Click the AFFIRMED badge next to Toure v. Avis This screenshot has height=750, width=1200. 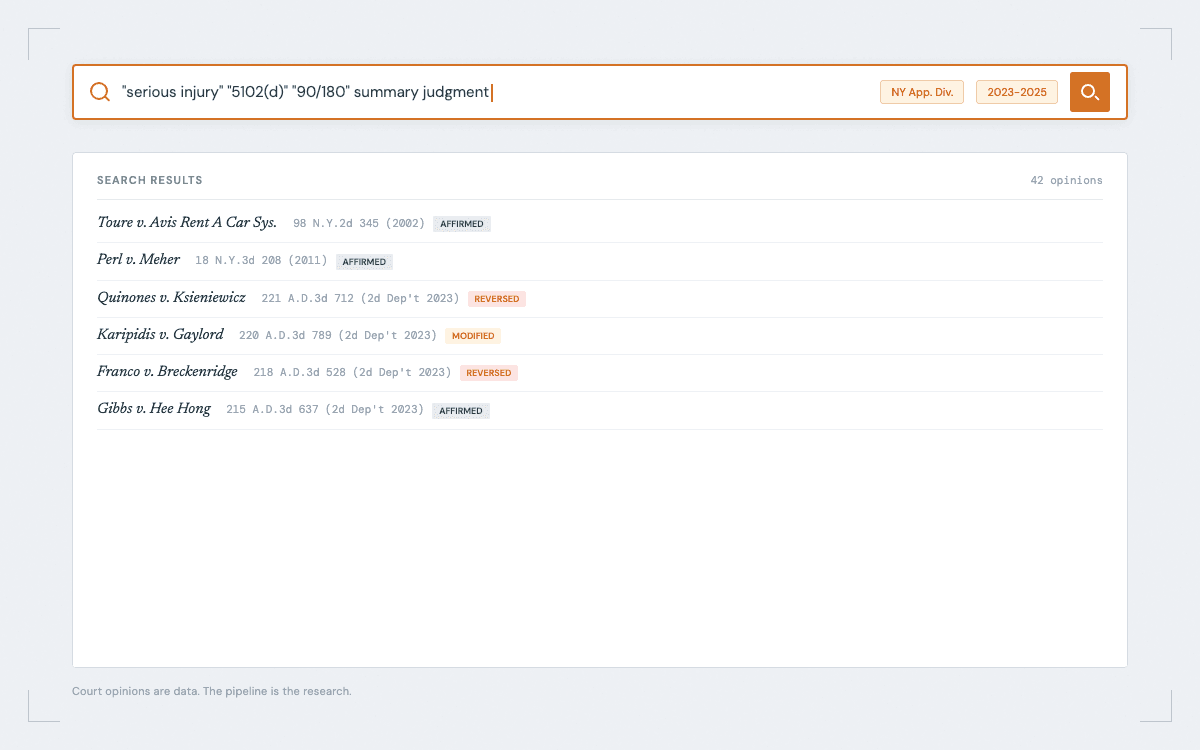pyautogui.click(x=461, y=223)
